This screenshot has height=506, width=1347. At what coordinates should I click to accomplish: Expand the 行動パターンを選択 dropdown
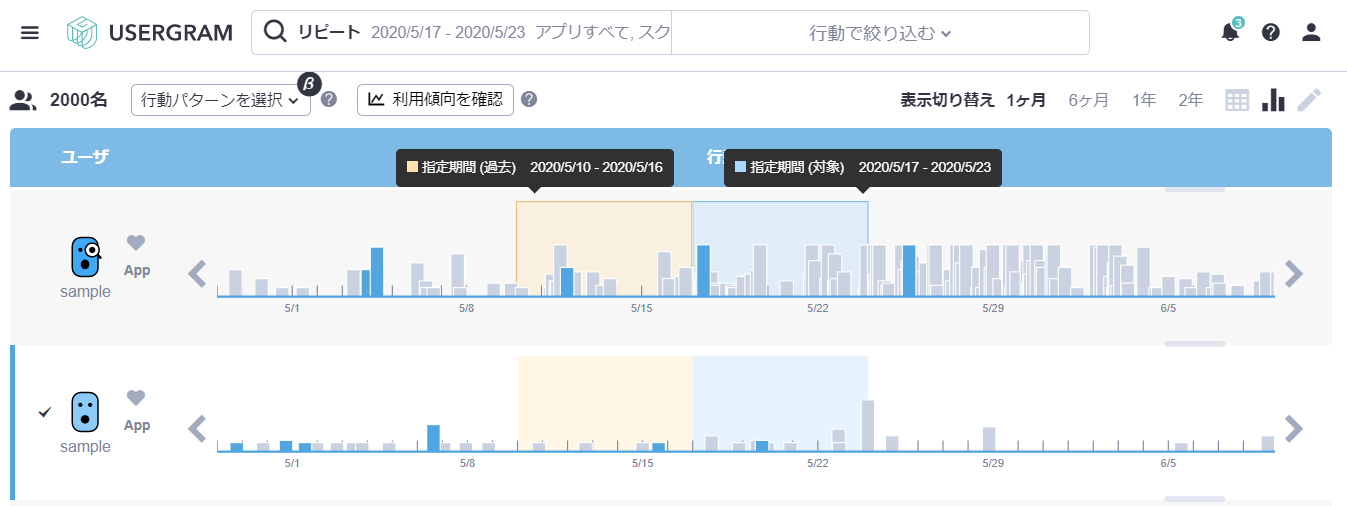220,100
